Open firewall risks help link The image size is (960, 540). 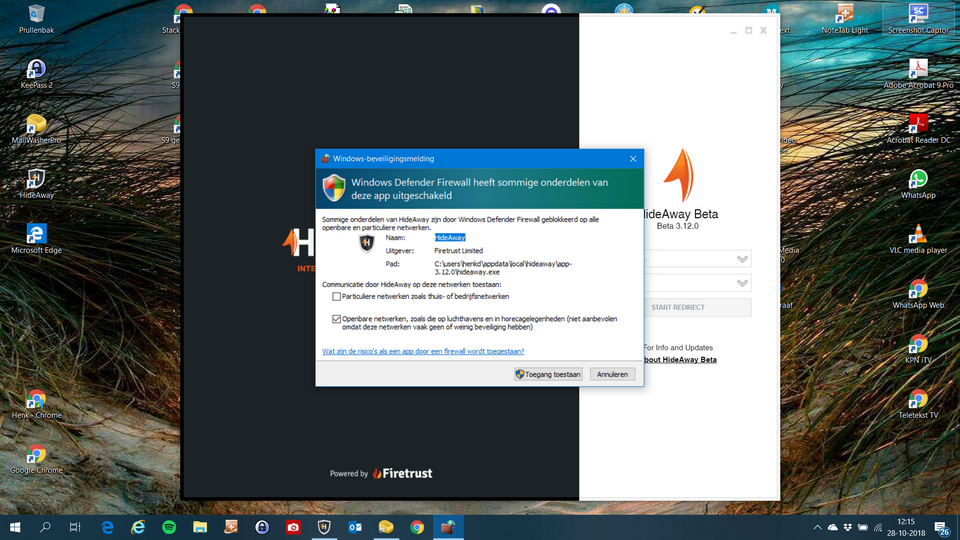coord(423,351)
